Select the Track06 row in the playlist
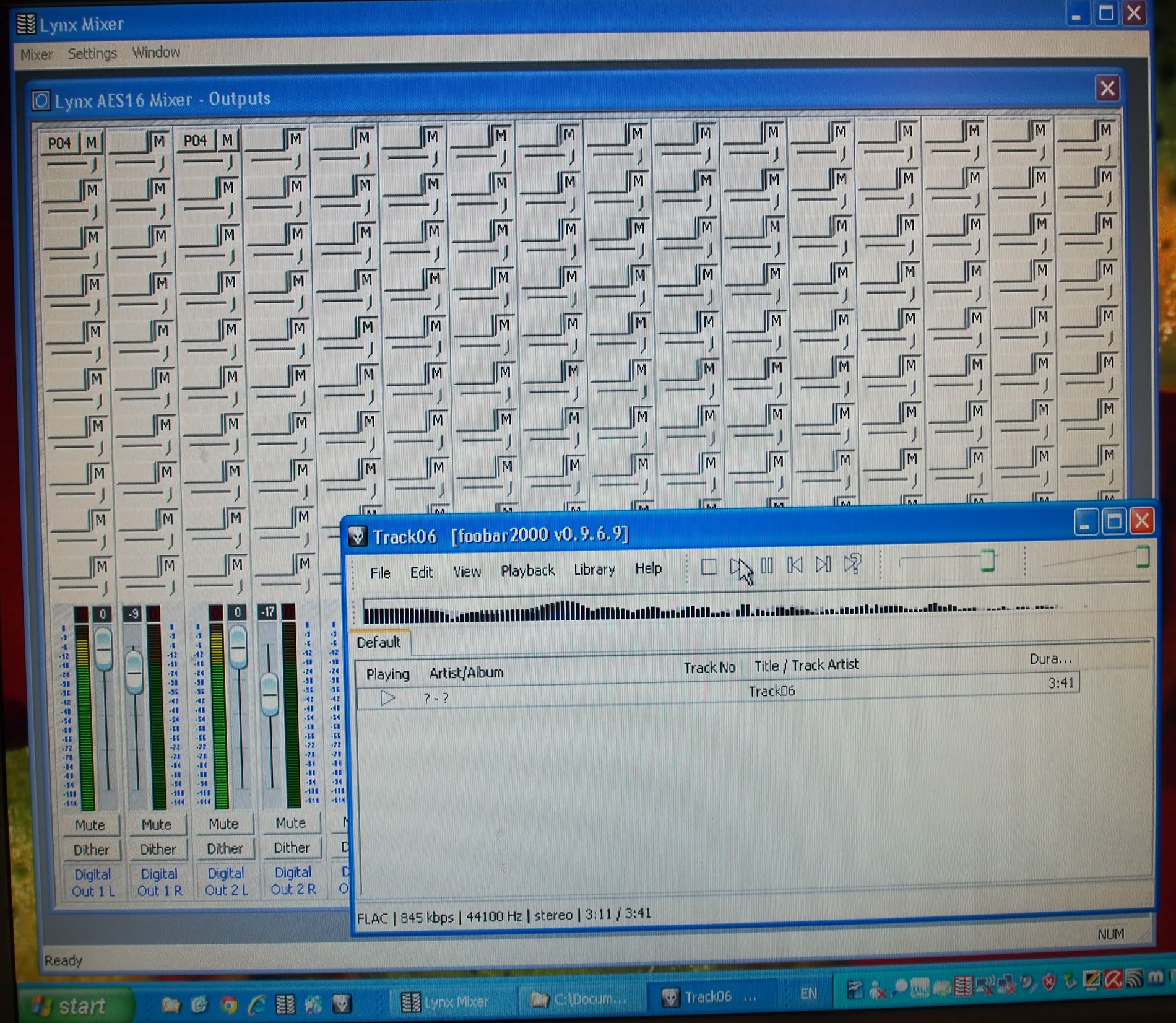Image resolution: width=1176 pixels, height=1023 pixels. [718, 692]
